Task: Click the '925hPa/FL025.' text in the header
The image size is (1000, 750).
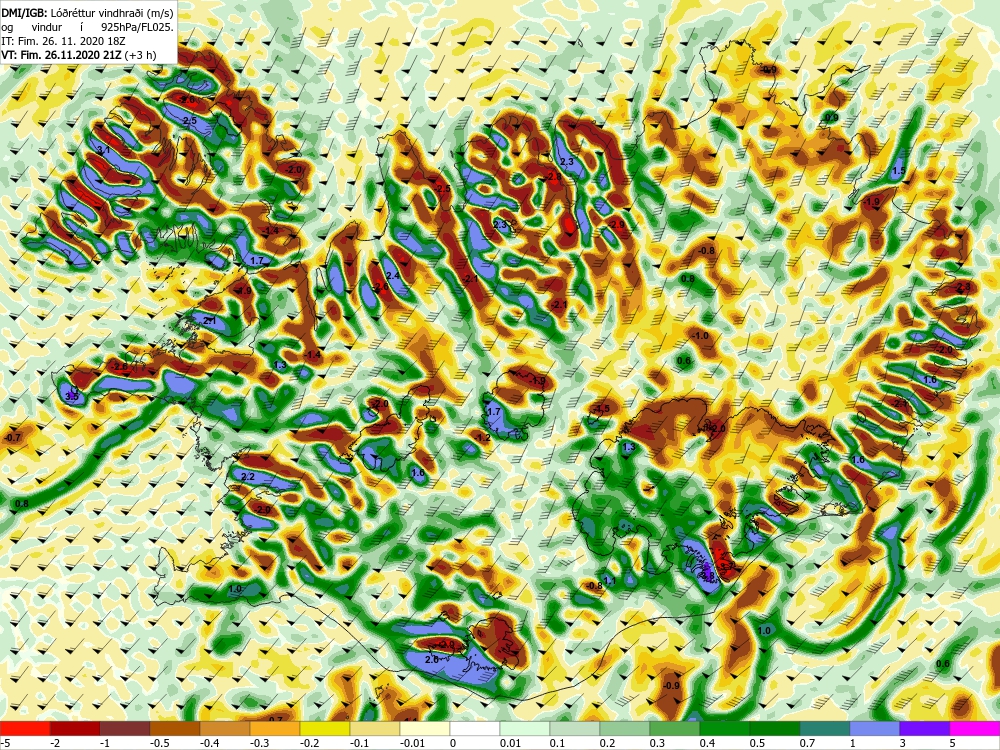Action: point(137,27)
